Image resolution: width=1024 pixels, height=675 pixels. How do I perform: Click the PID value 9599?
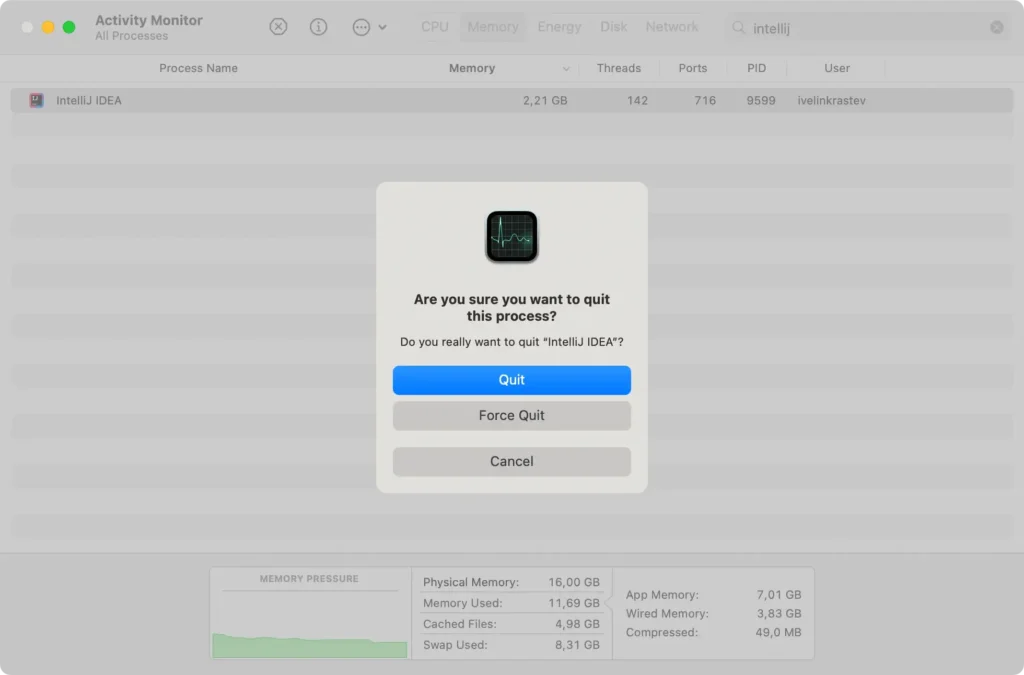pyautogui.click(x=761, y=101)
